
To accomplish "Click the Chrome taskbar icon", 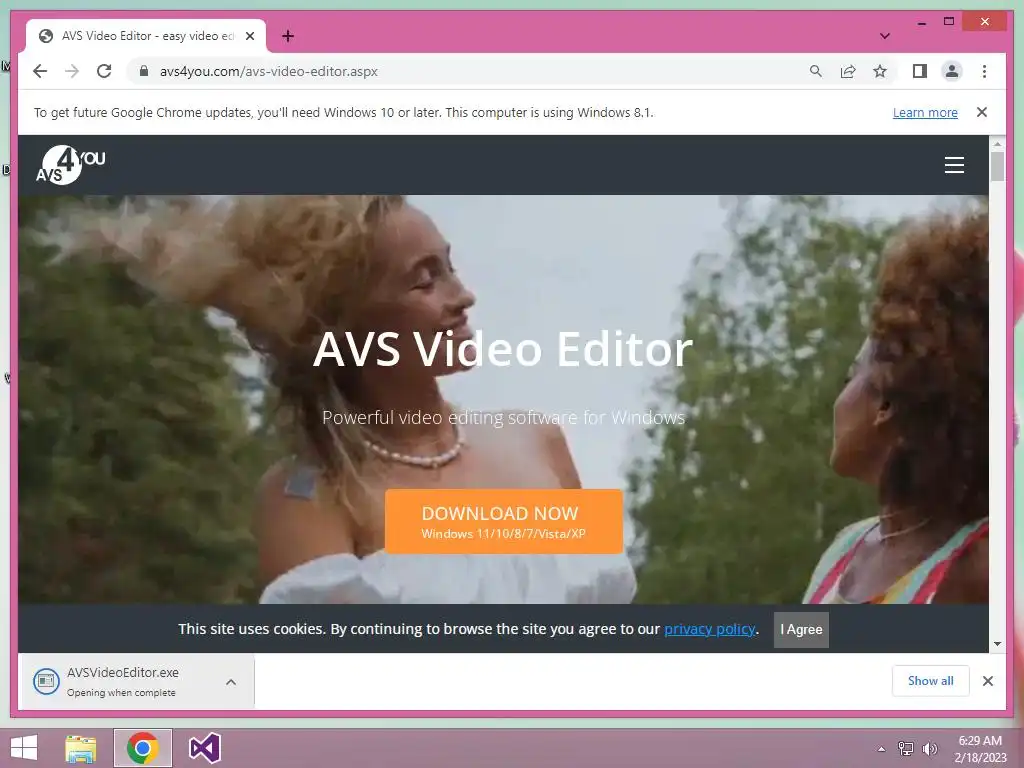I will point(142,748).
